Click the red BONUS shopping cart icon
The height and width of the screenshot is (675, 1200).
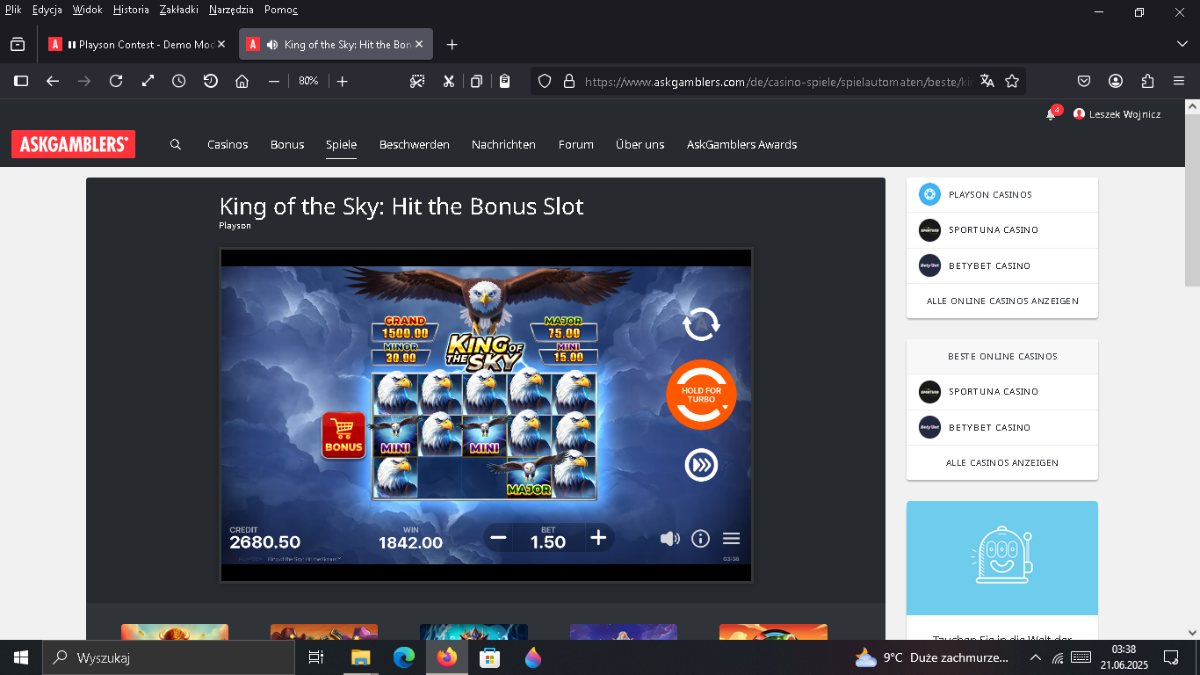point(343,435)
